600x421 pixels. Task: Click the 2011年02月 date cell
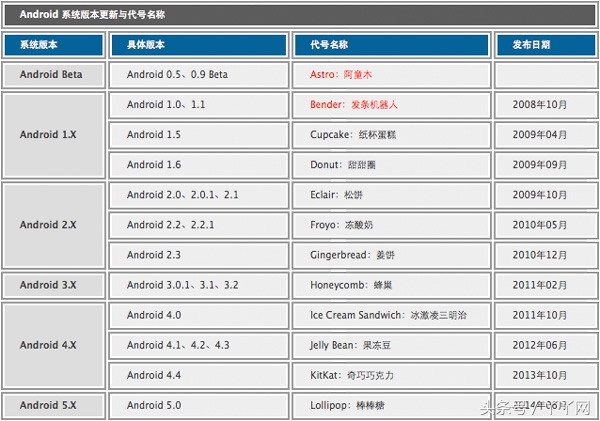[x=546, y=286]
